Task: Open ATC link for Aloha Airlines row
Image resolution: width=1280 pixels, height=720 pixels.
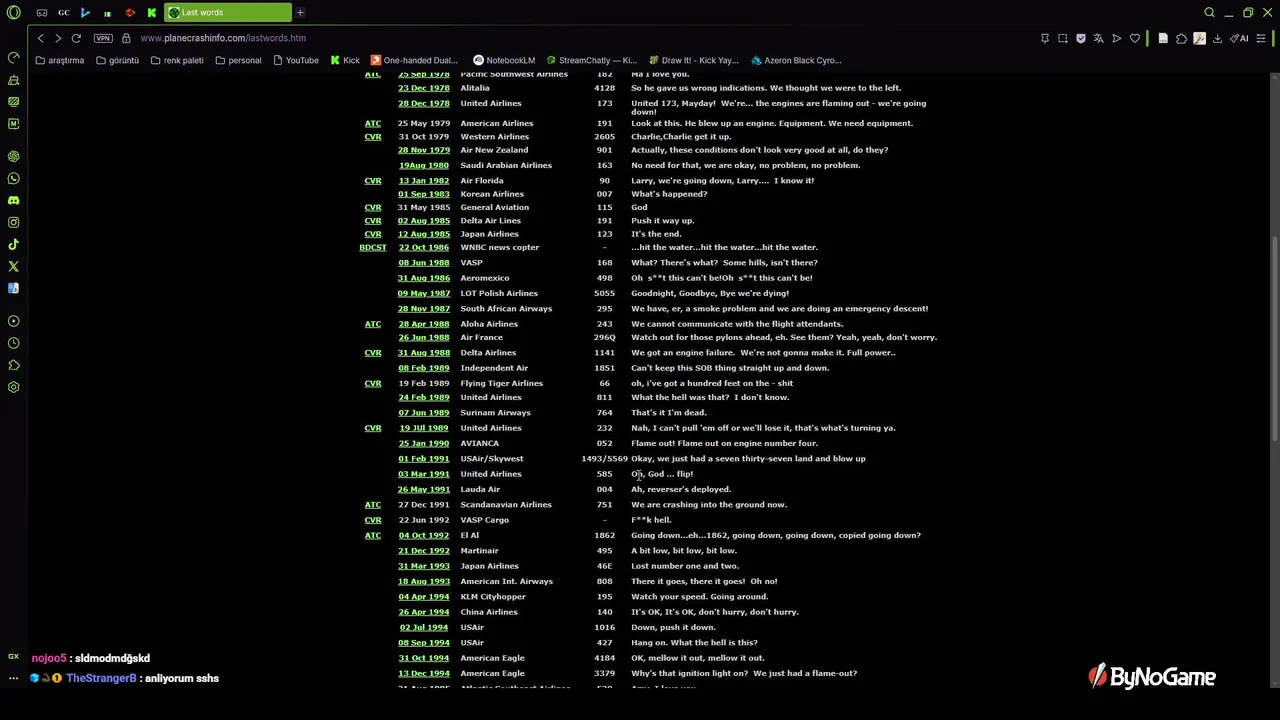Action: [x=373, y=324]
